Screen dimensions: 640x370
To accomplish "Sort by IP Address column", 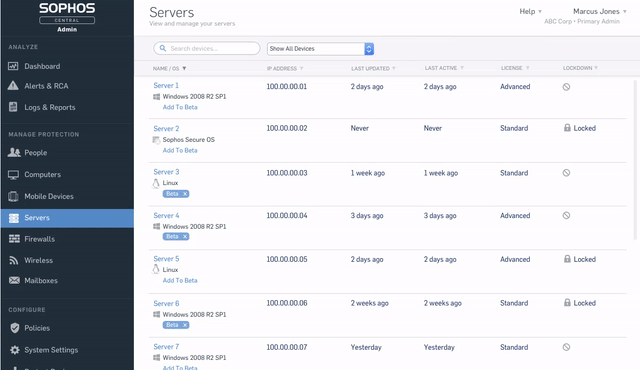I will (285, 69).
